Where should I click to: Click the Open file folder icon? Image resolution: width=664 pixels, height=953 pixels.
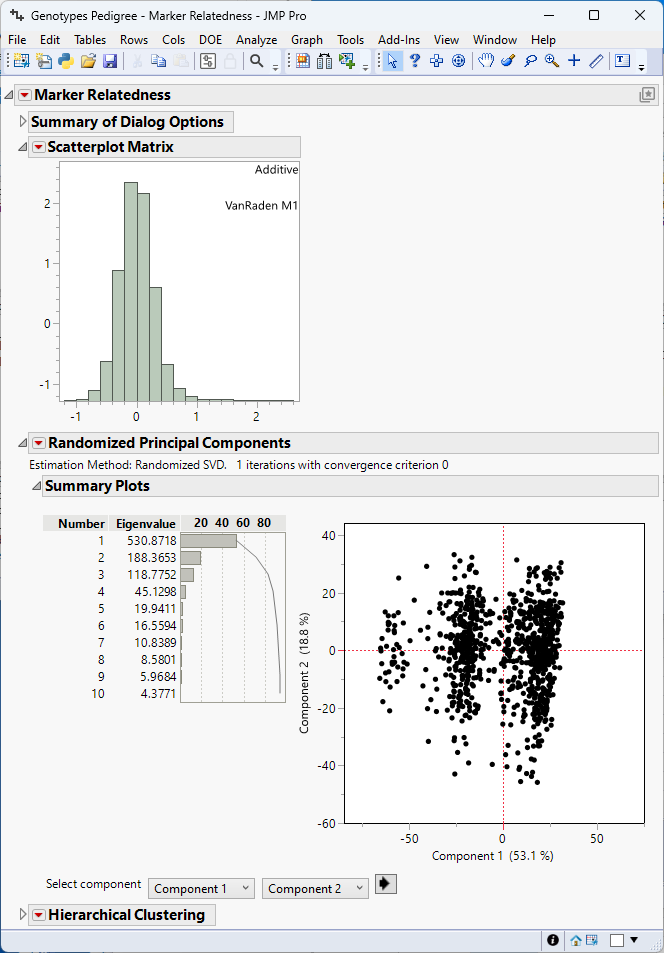(x=88, y=61)
